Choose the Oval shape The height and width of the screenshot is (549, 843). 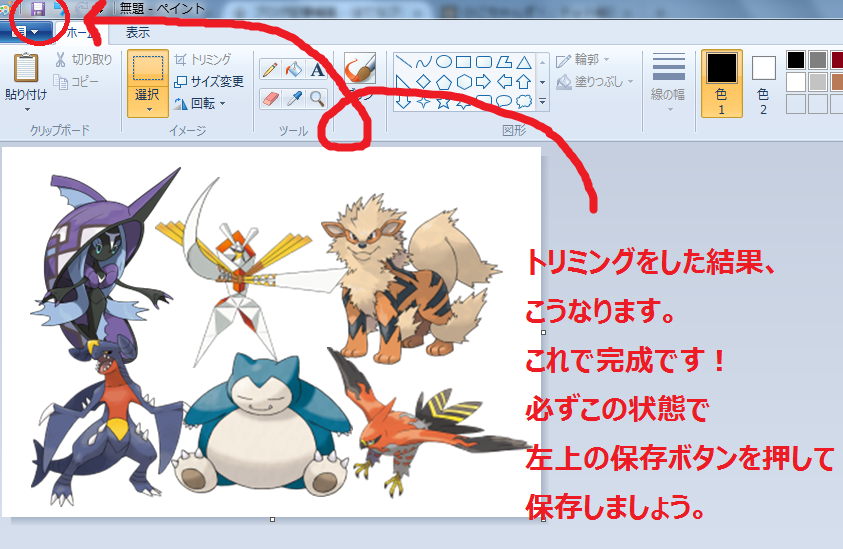tap(444, 62)
